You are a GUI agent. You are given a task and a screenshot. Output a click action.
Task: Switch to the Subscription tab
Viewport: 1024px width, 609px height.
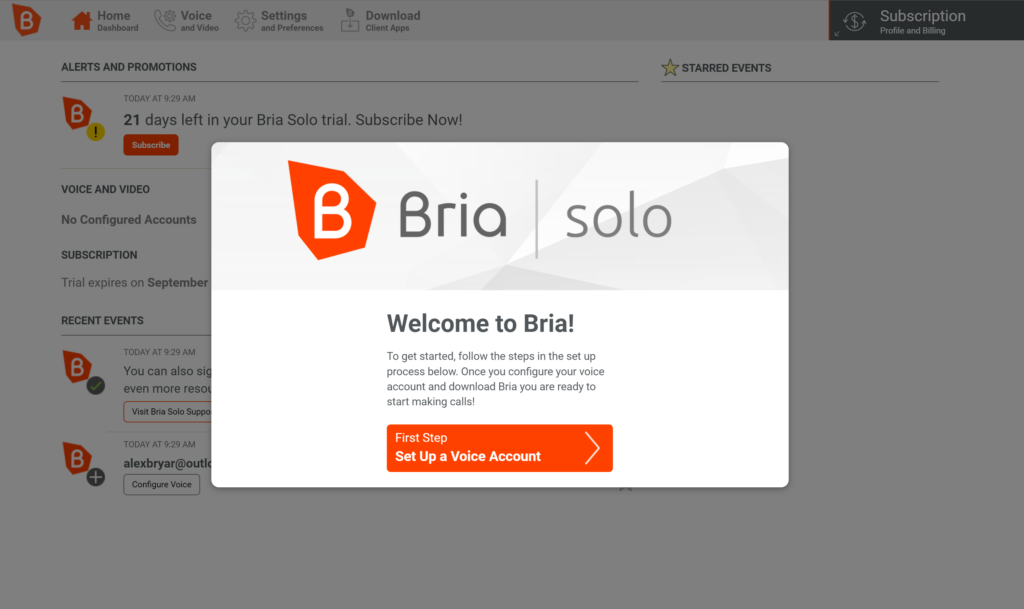coord(921,19)
